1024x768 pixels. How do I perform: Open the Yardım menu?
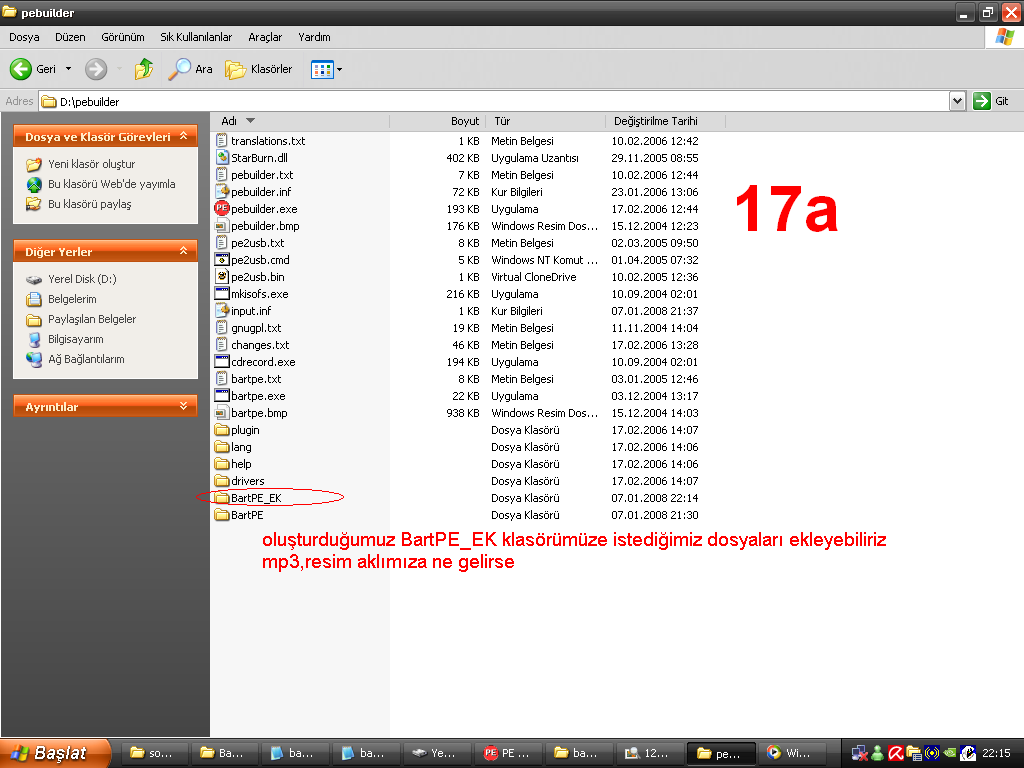point(314,37)
